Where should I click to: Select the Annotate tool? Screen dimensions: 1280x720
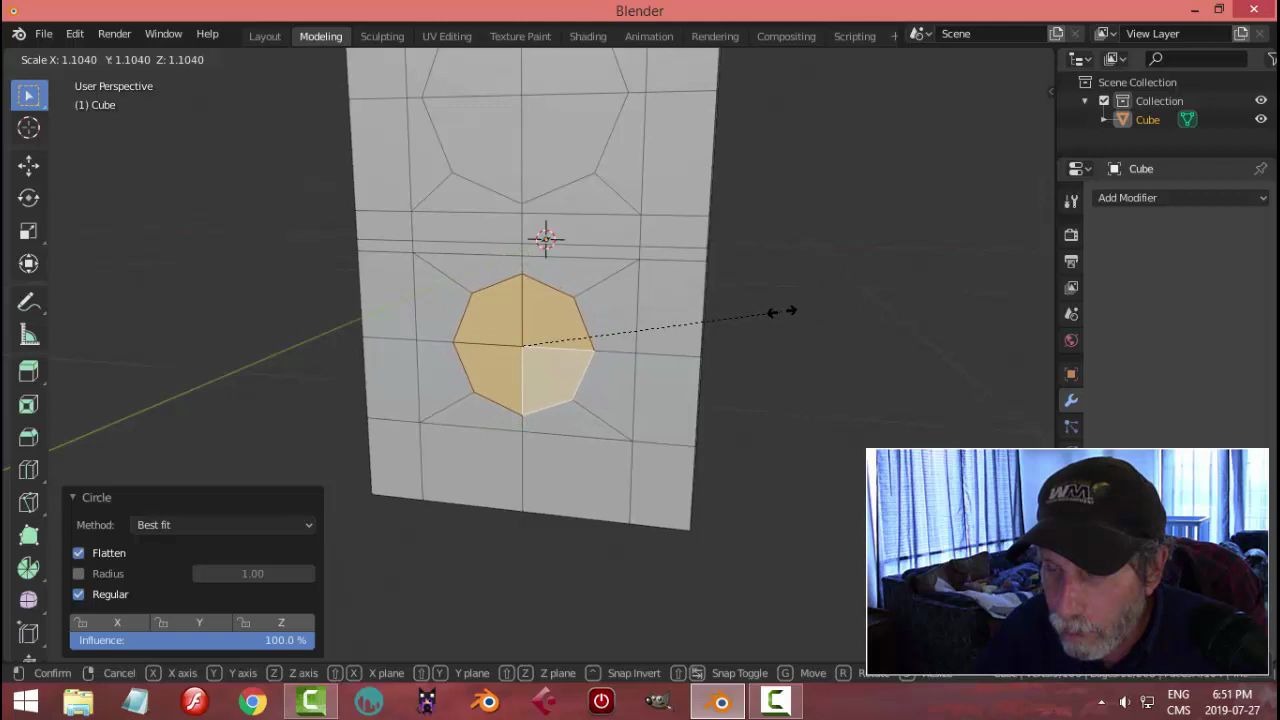(28, 302)
